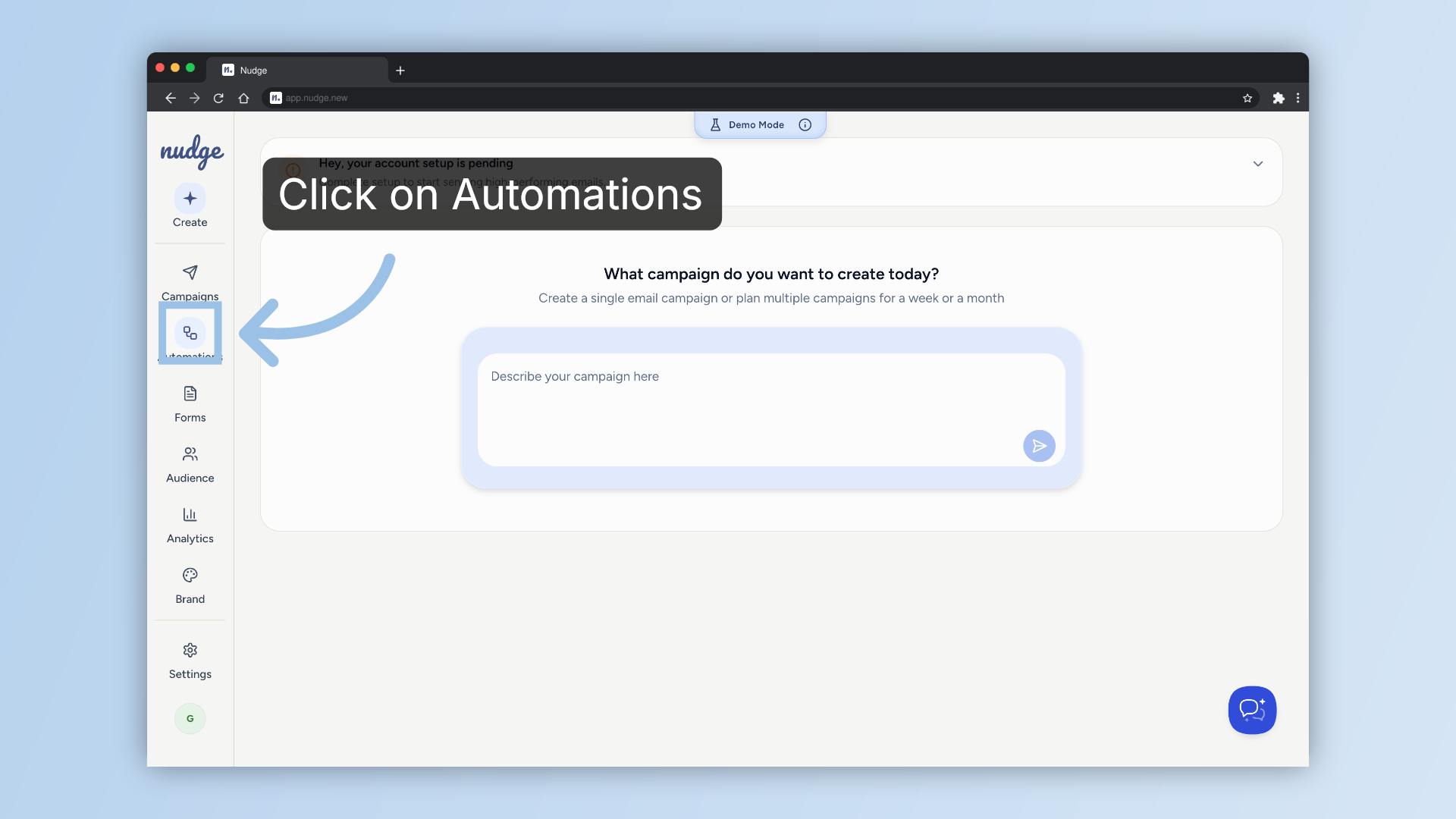Click the nudge logo
1456x819 pixels.
point(191,151)
